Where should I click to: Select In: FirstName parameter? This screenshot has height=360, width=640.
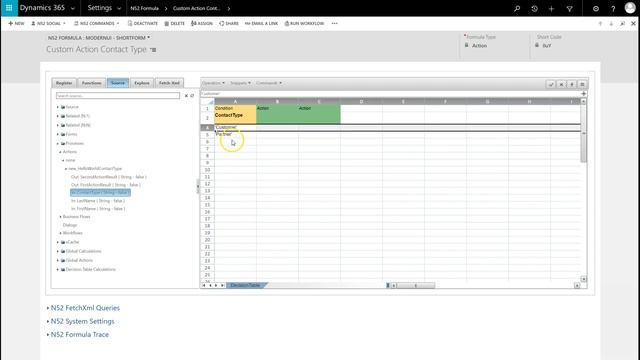coord(98,209)
